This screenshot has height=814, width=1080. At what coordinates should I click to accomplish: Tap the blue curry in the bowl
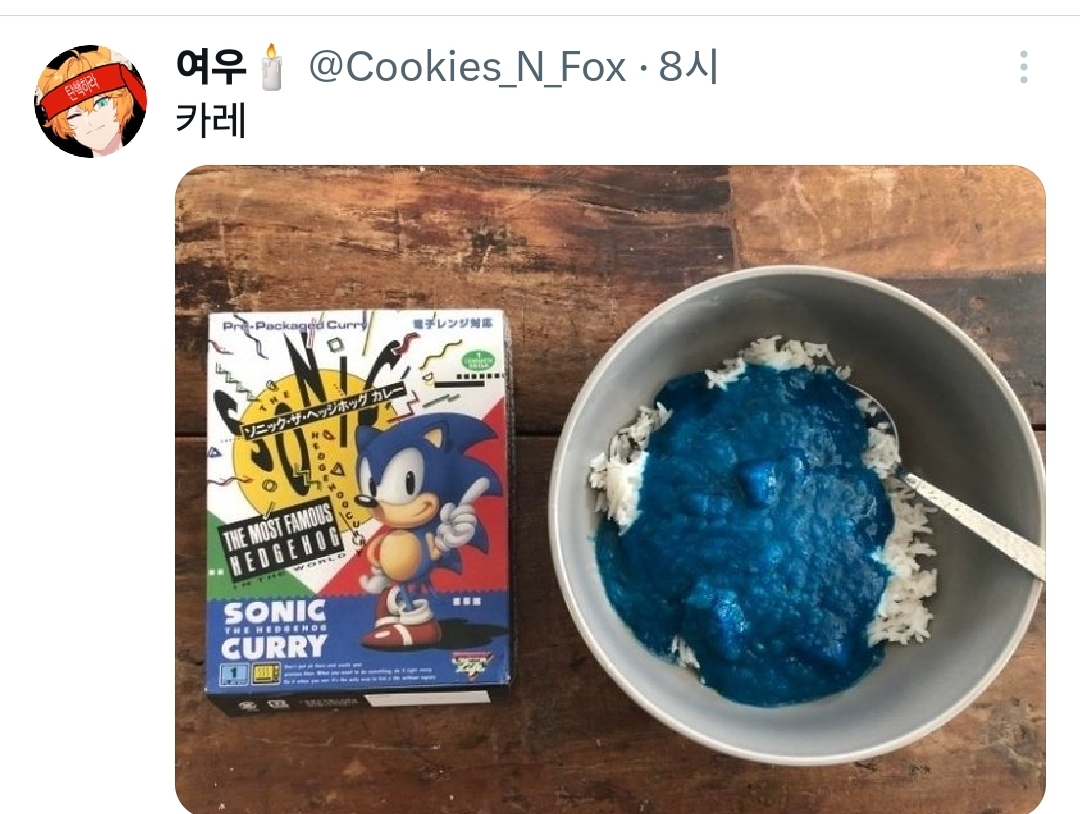pyautogui.click(x=745, y=530)
